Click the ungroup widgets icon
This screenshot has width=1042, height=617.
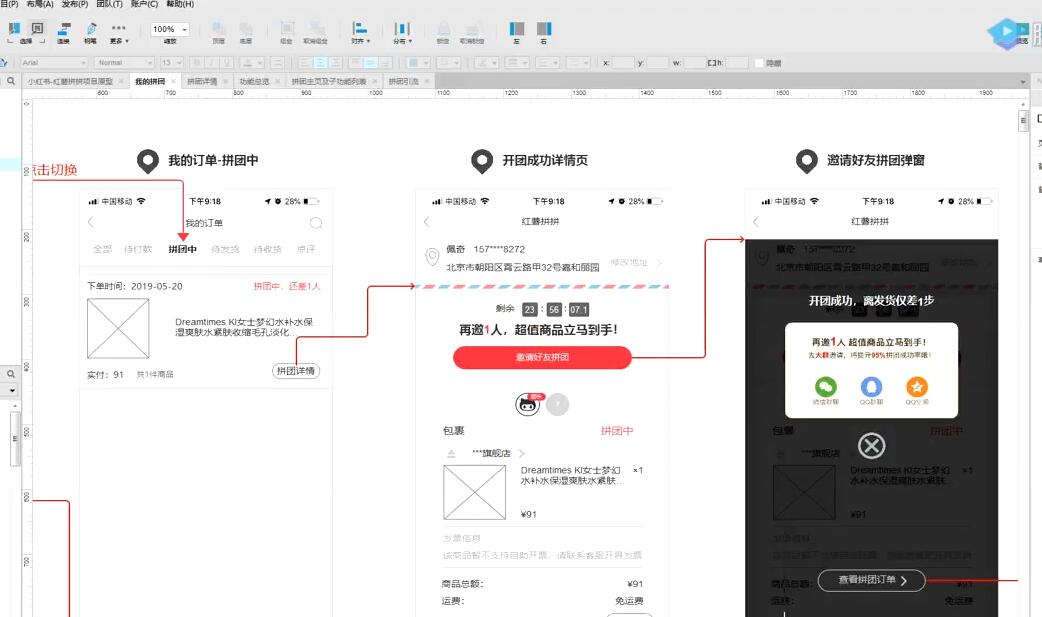(x=317, y=29)
